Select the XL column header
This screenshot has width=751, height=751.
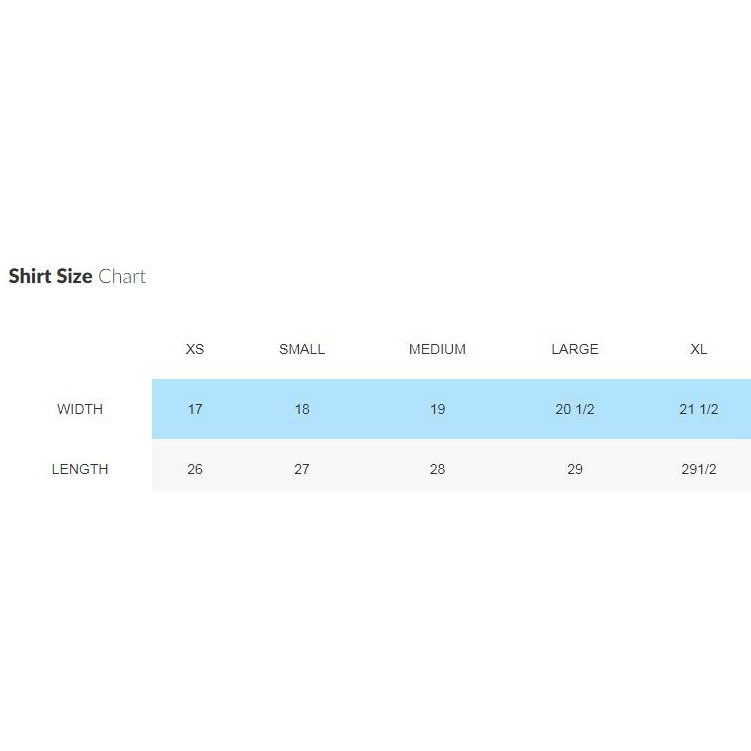coord(699,349)
